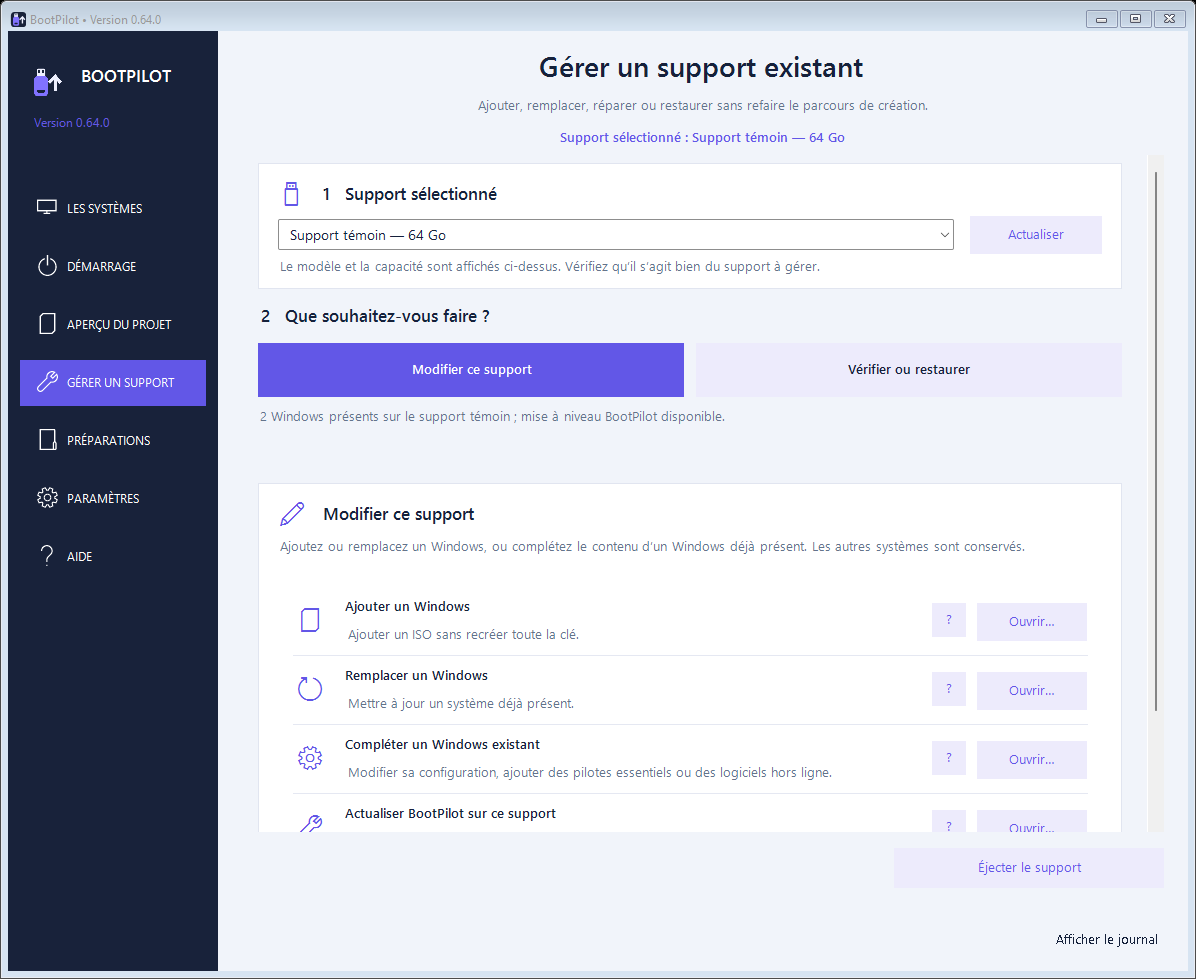The width and height of the screenshot is (1196, 979).
Task: Open the Les Systèmes section
Action: pos(113,208)
